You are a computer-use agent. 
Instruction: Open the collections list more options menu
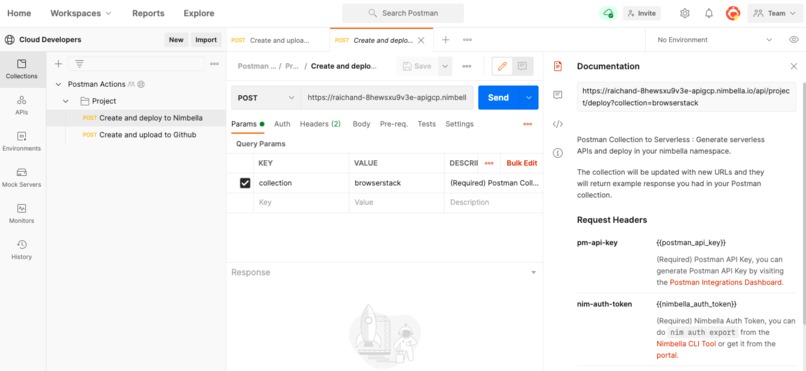[214, 64]
